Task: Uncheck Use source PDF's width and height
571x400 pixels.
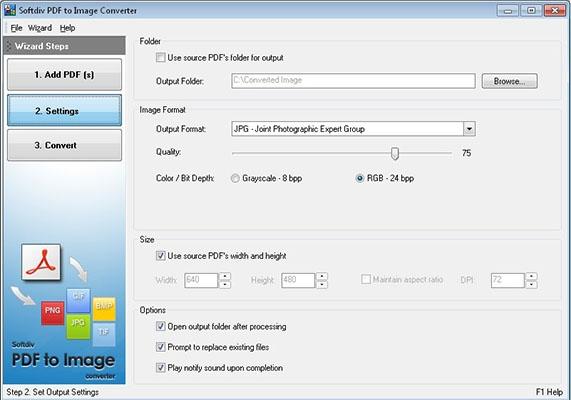Action: [x=161, y=255]
